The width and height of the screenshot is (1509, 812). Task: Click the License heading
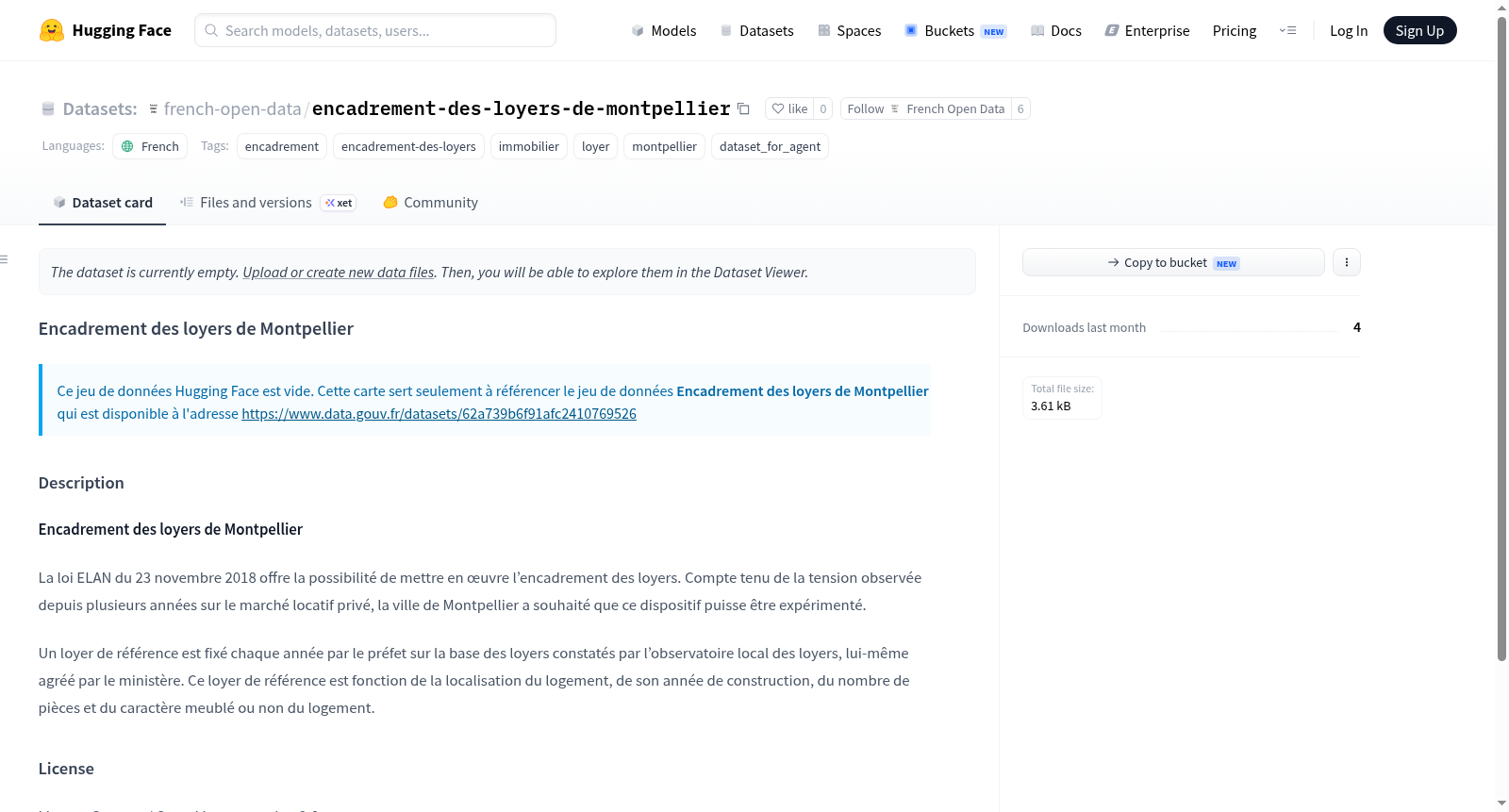pos(66,769)
